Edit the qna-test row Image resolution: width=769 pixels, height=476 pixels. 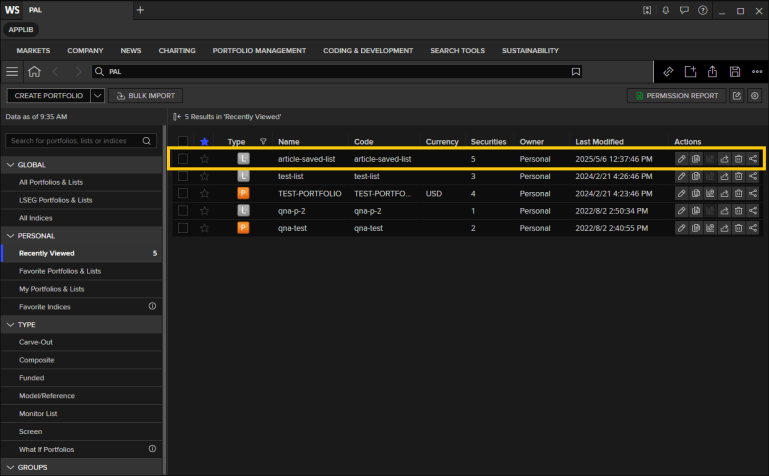(681, 228)
